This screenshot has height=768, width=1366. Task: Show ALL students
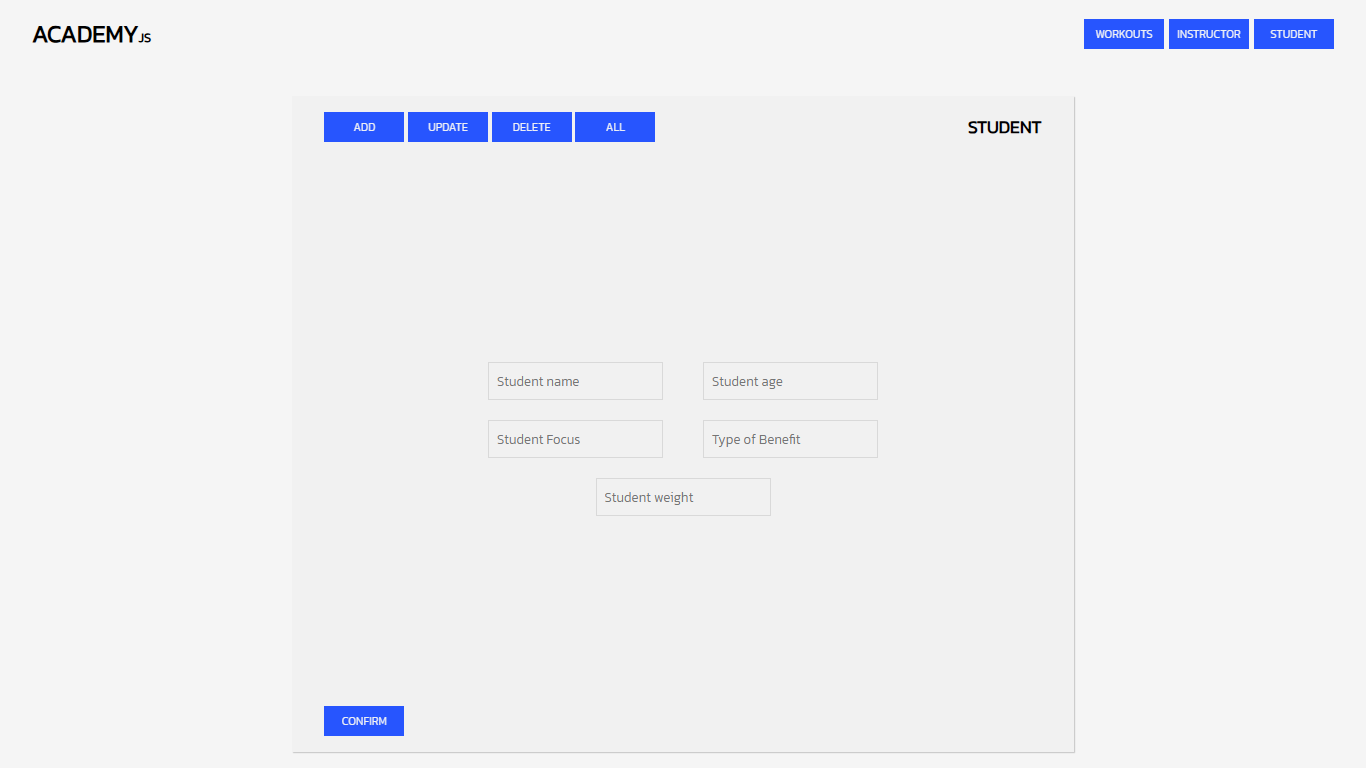point(615,127)
